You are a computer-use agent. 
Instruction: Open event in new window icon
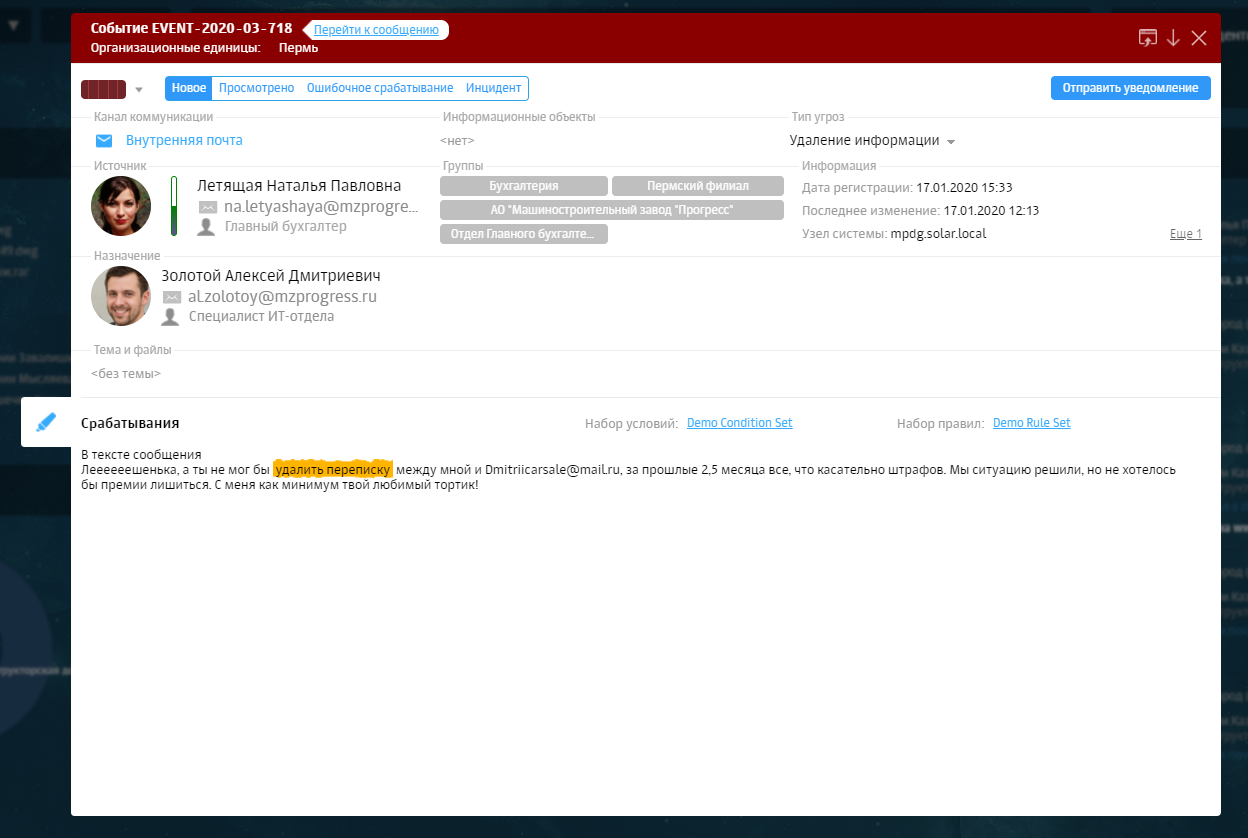pos(1147,38)
